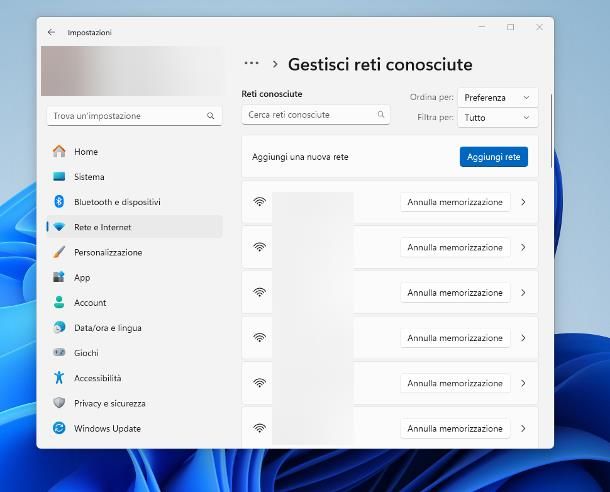Open Bluetooth e dispositivi settings
The image size is (610, 492).
point(135,202)
